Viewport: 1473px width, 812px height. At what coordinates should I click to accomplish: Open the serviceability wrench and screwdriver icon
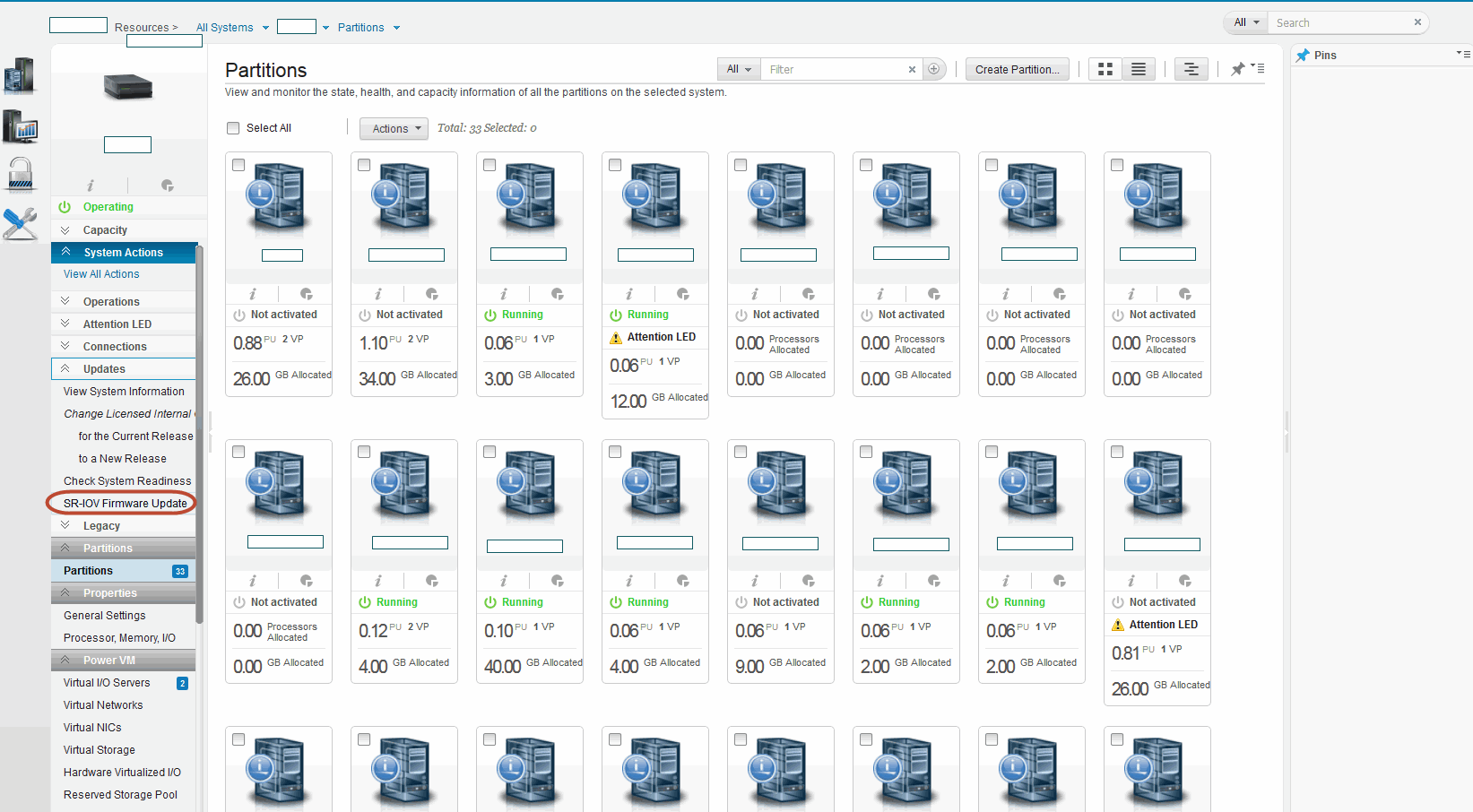click(20, 223)
